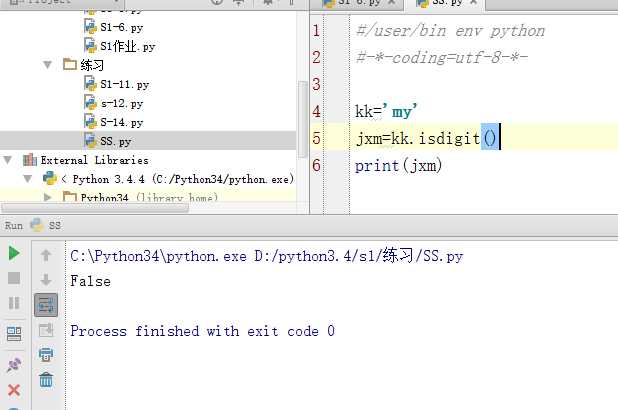Click the Down the stack trace arrow
Viewport: 618px width, 410px height.
click(x=46, y=280)
